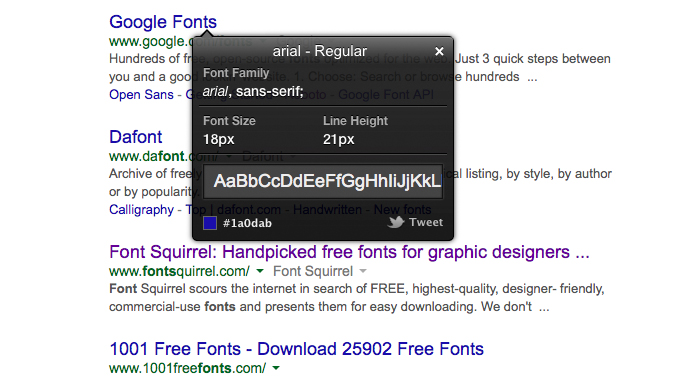Image resolution: width=680 pixels, height=380 pixels.
Task: Click the blue #1a0dab color swatch
Action: [x=210, y=223]
